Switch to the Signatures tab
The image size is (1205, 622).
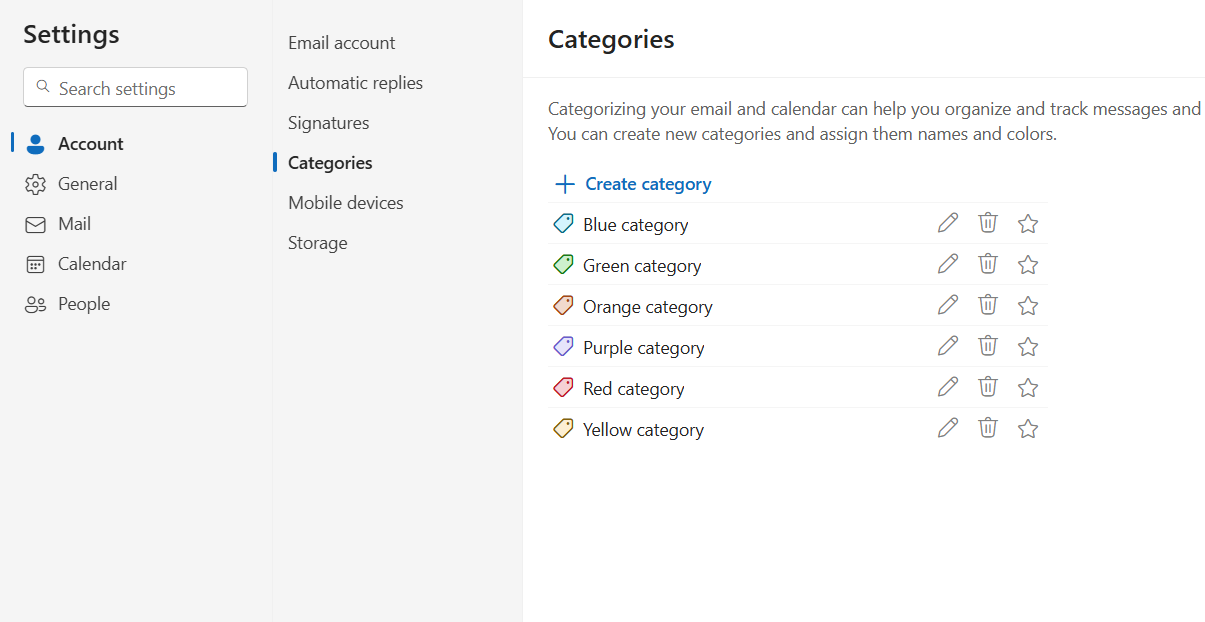(328, 123)
